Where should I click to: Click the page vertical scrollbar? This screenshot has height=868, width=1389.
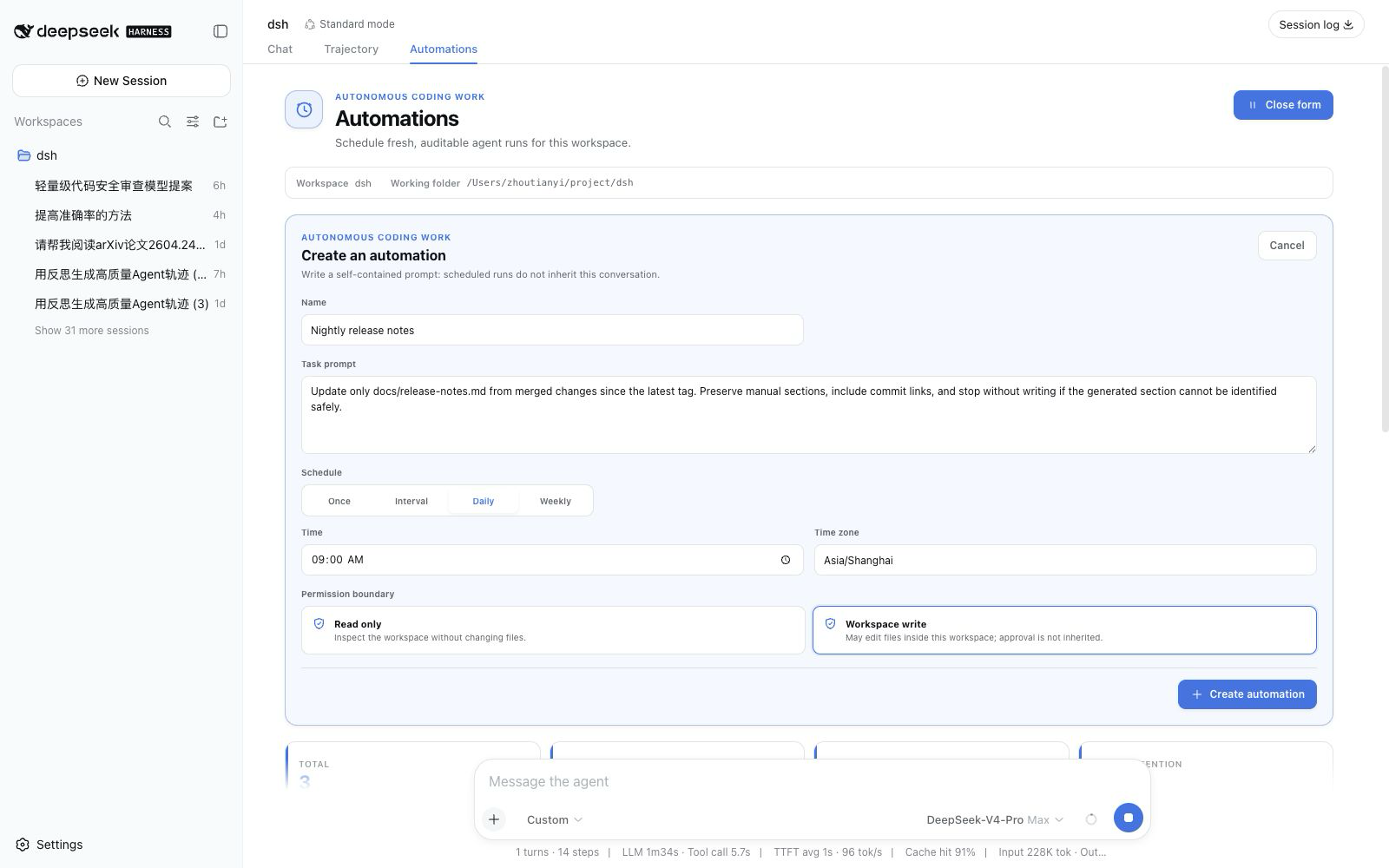pos(1385,249)
